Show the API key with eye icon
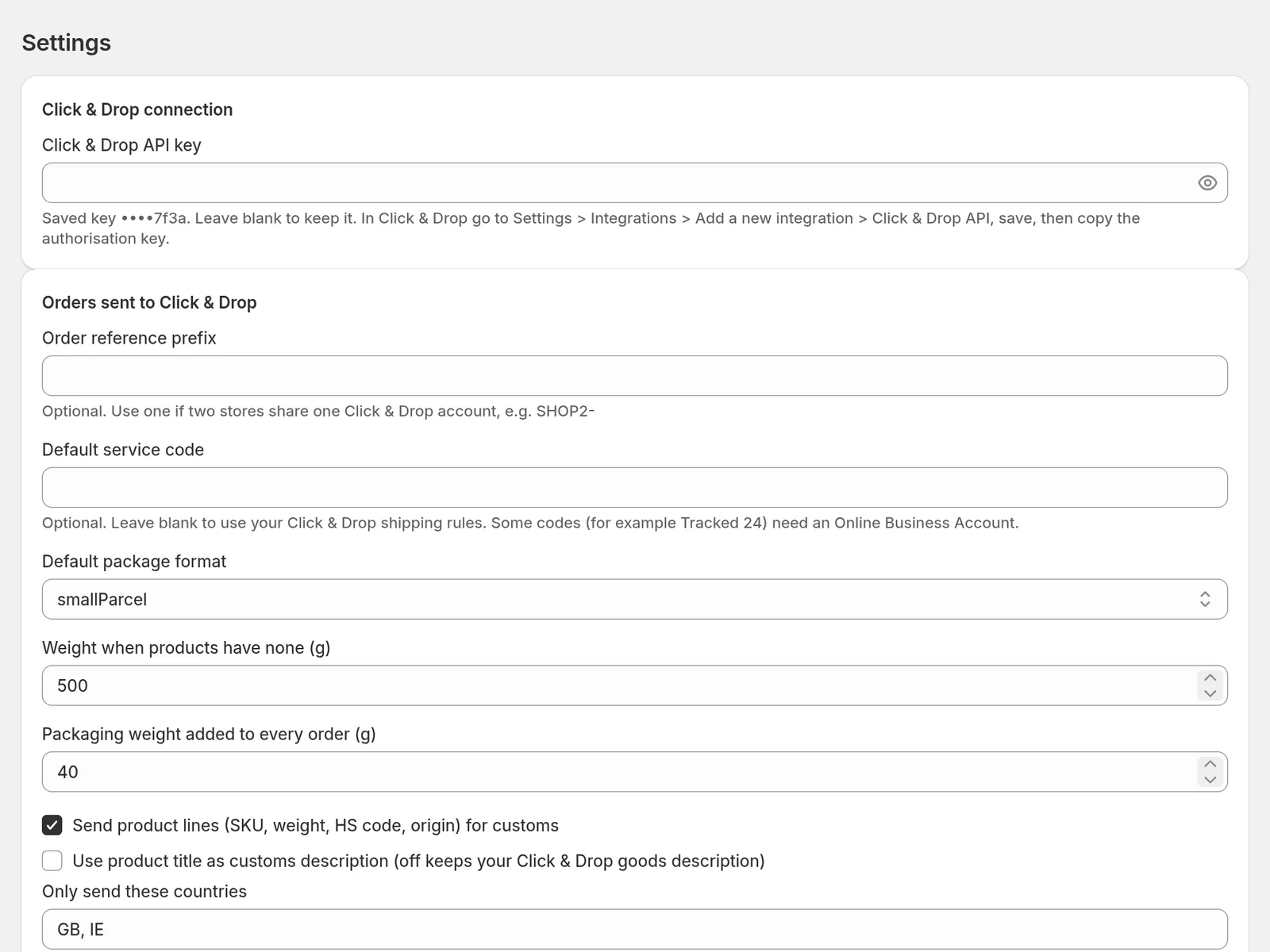 coord(1206,183)
